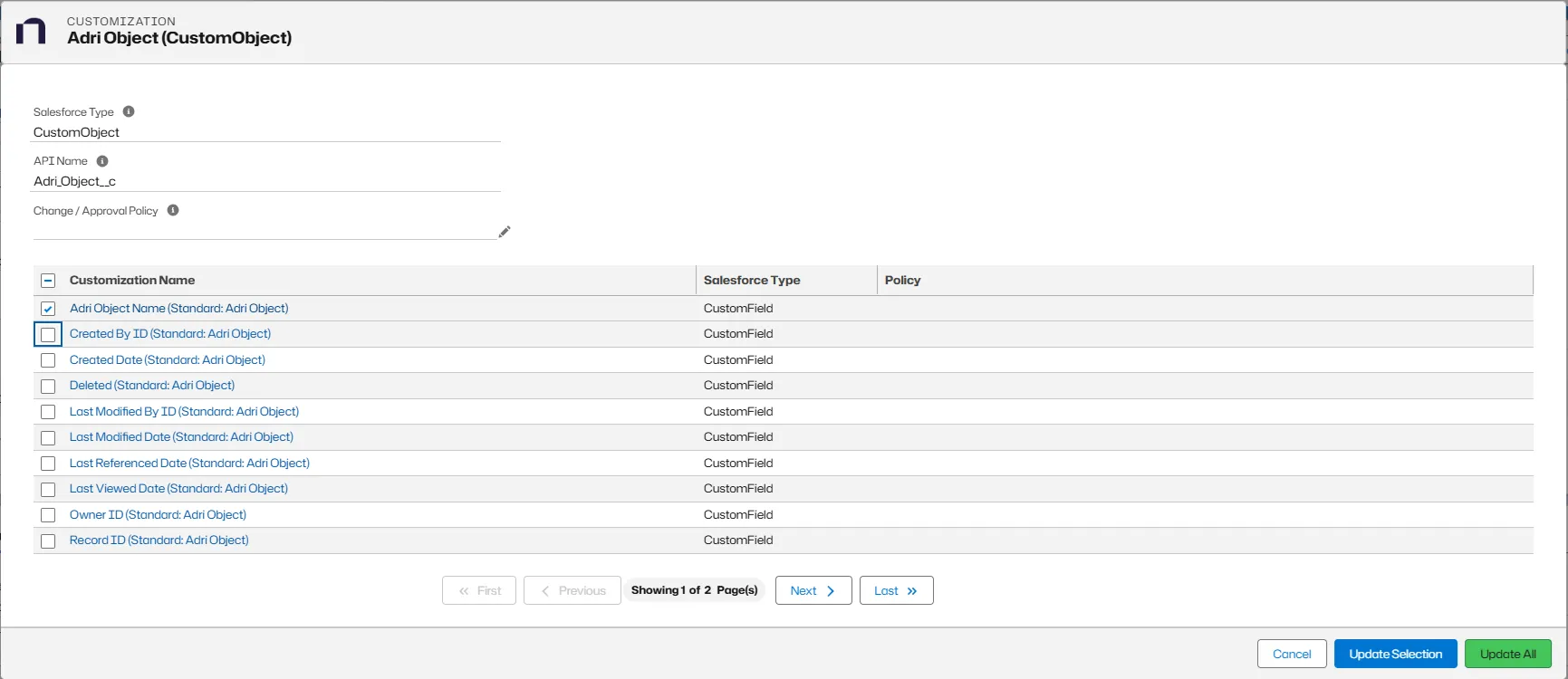This screenshot has width=1568, height=679.
Task: Click the green Update All button
Action: (x=1508, y=654)
